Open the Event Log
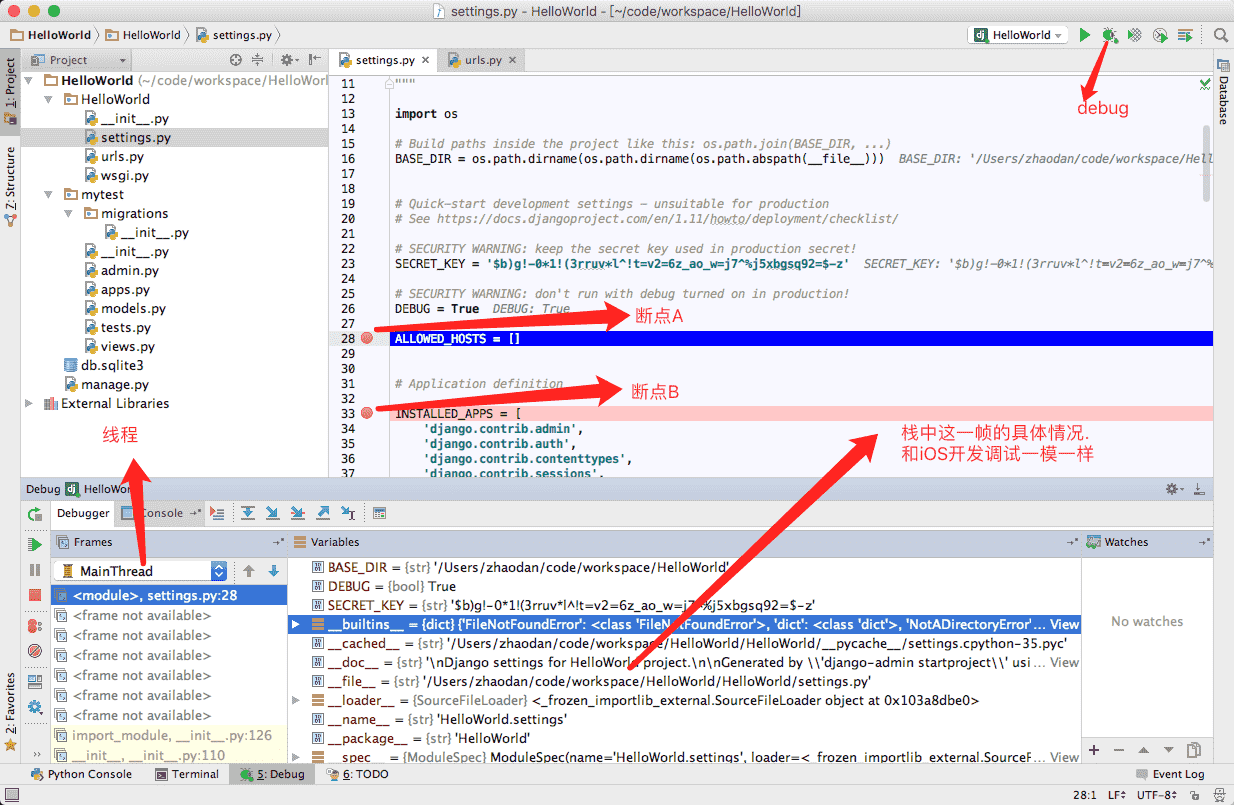The image size is (1234, 805). (1170, 774)
